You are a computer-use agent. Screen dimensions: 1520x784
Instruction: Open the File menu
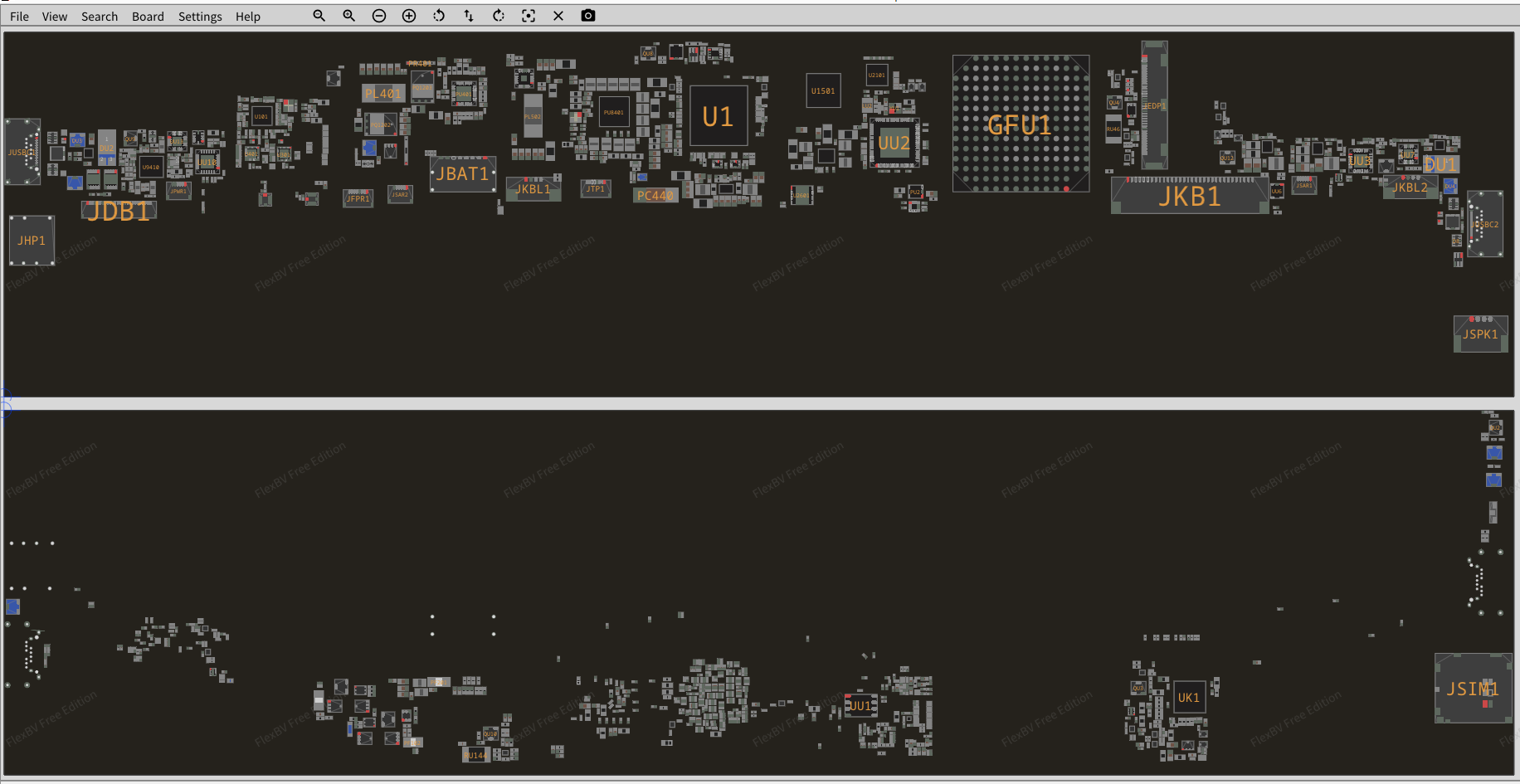19,17
